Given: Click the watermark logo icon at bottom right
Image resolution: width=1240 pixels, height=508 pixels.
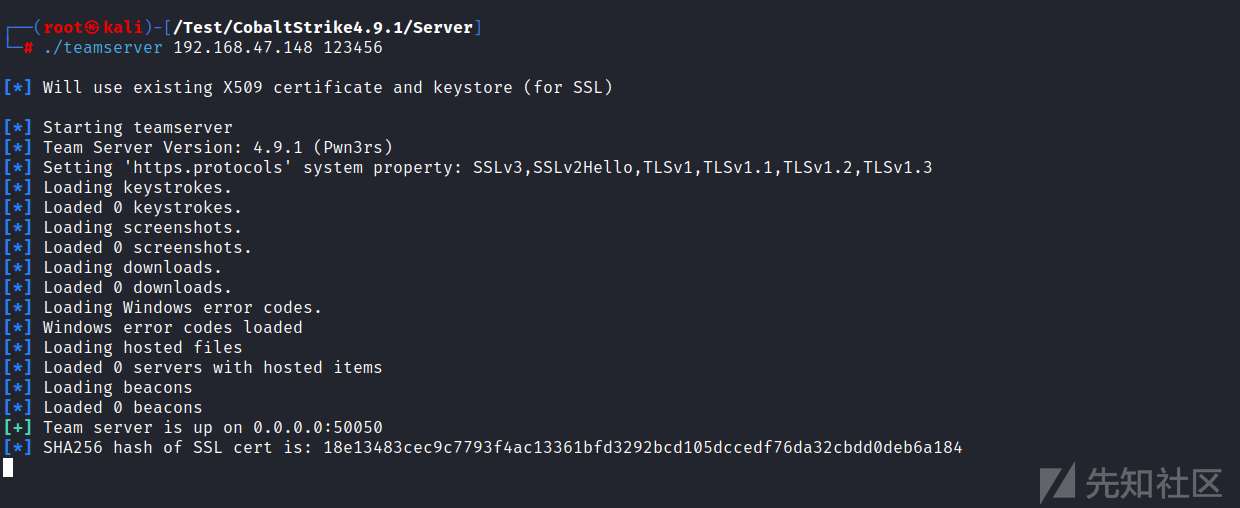Looking at the screenshot, I should tap(1058, 482).
